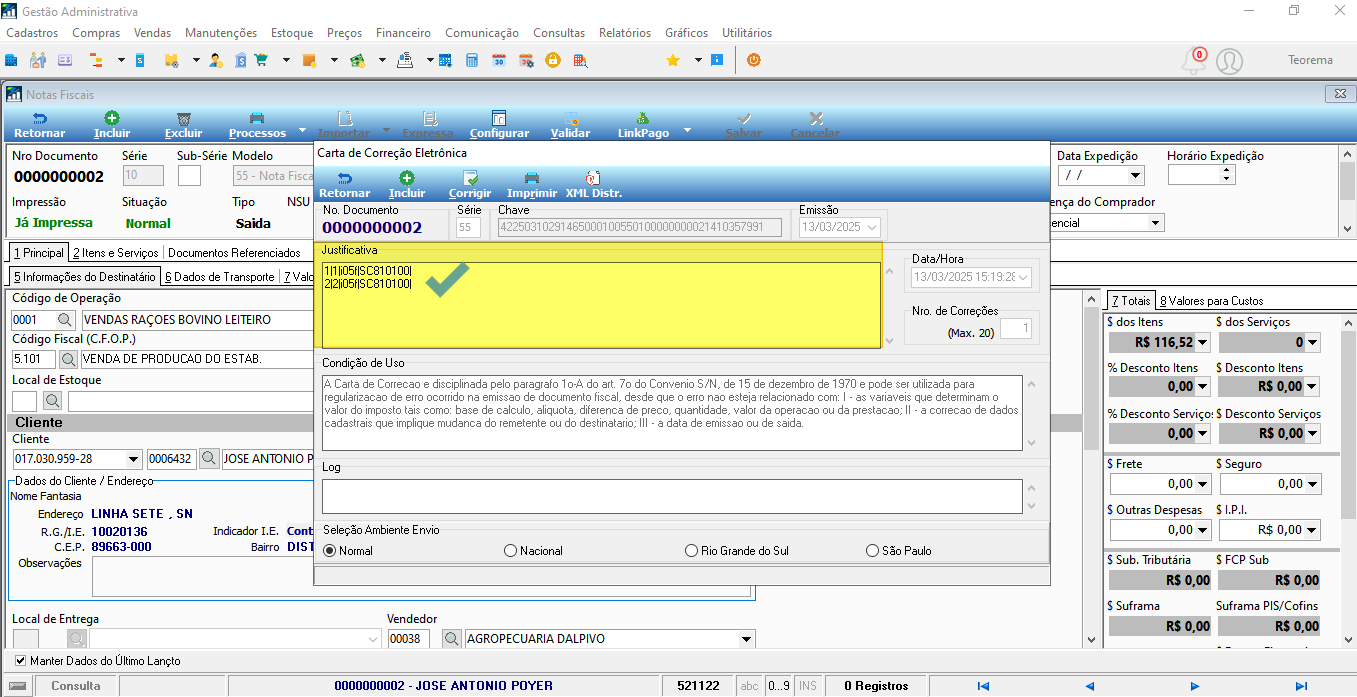Open the Cadastros menu
This screenshot has height=697, width=1357.
[x=32, y=33]
